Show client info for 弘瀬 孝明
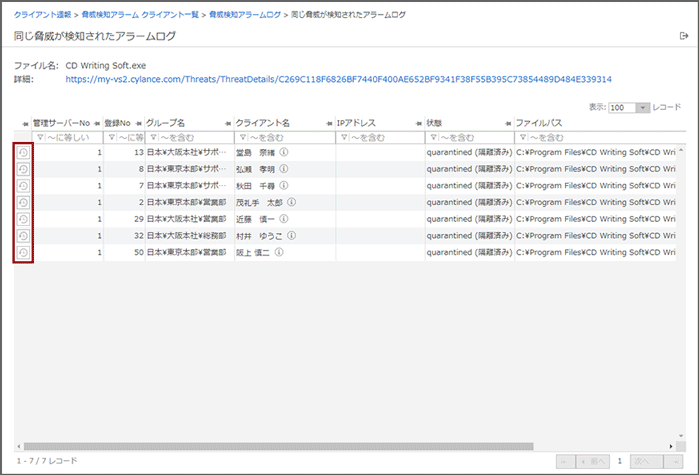 (284, 169)
